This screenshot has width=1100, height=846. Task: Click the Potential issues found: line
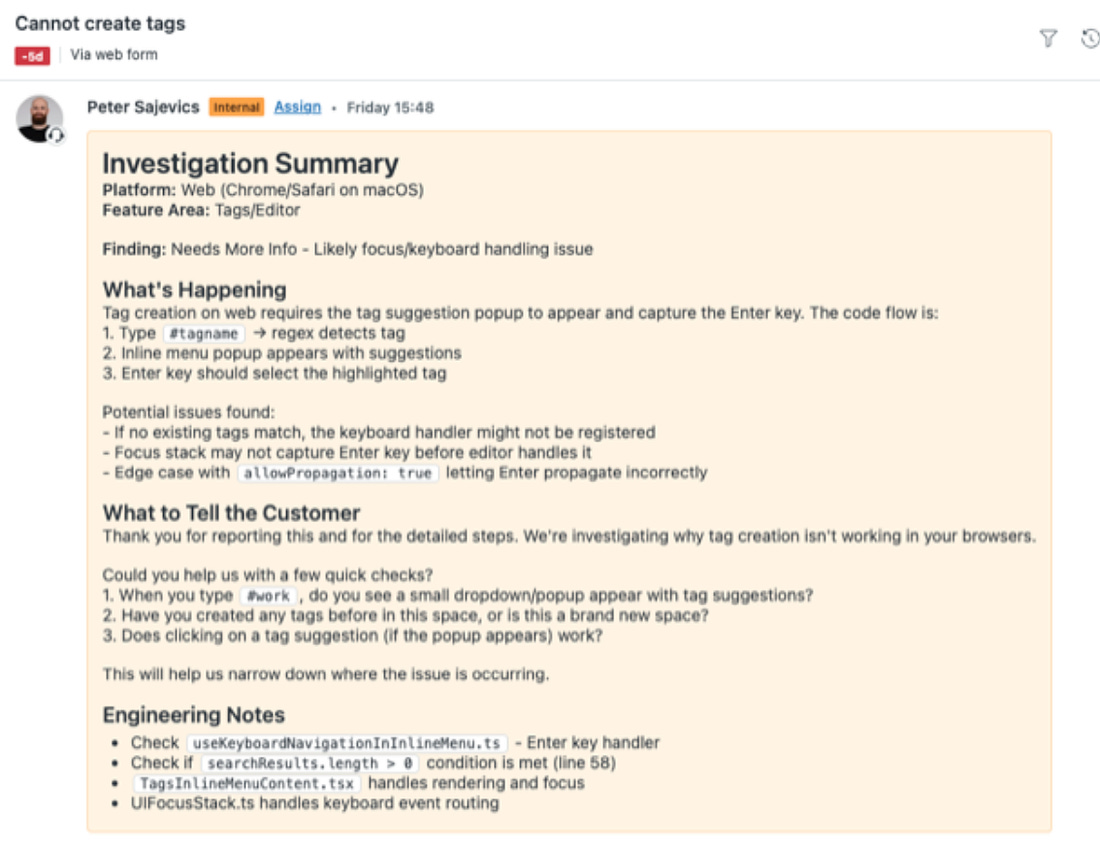pyautogui.click(x=189, y=412)
